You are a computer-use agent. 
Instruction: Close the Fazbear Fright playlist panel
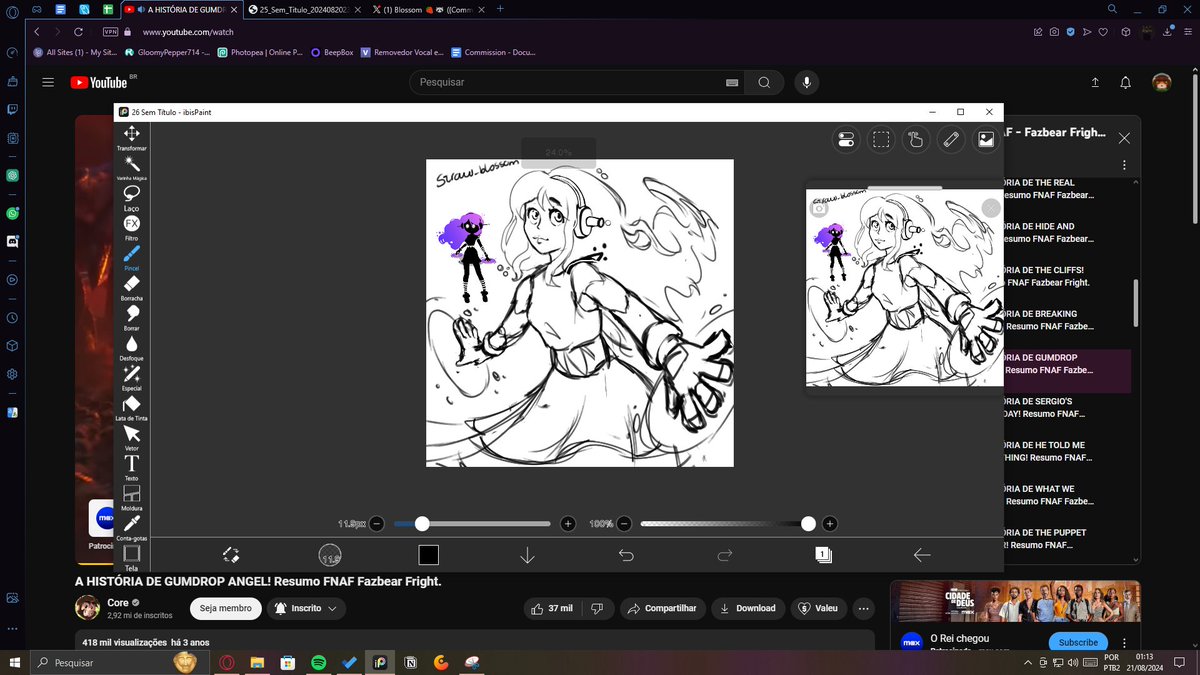[x=1125, y=138]
